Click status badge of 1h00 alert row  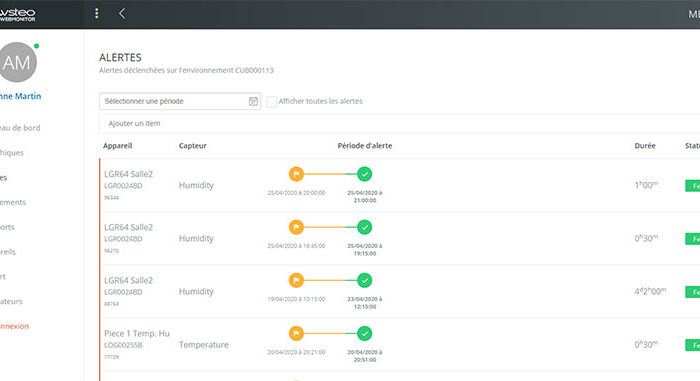point(692,186)
